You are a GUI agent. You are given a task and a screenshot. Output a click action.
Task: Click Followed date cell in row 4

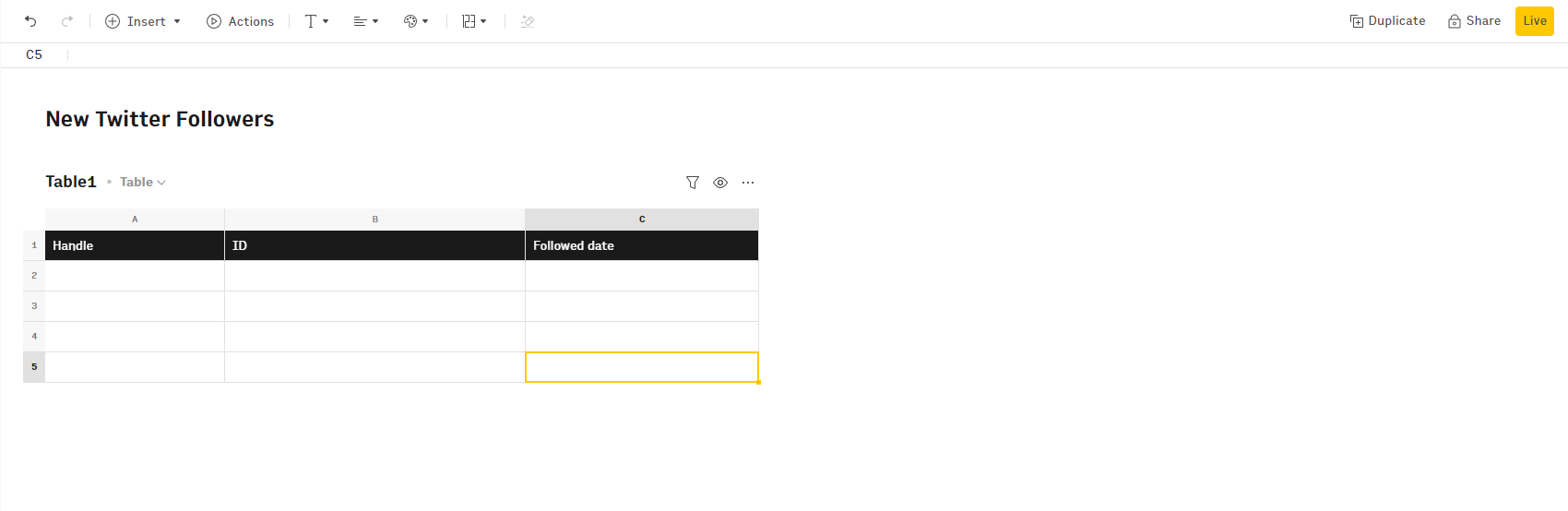pos(642,337)
